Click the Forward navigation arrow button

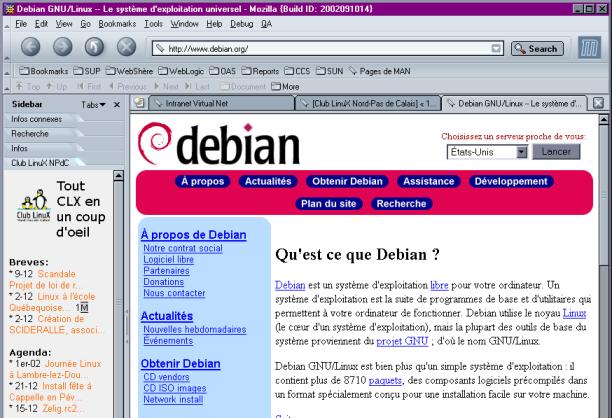click(x=64, y=48)
